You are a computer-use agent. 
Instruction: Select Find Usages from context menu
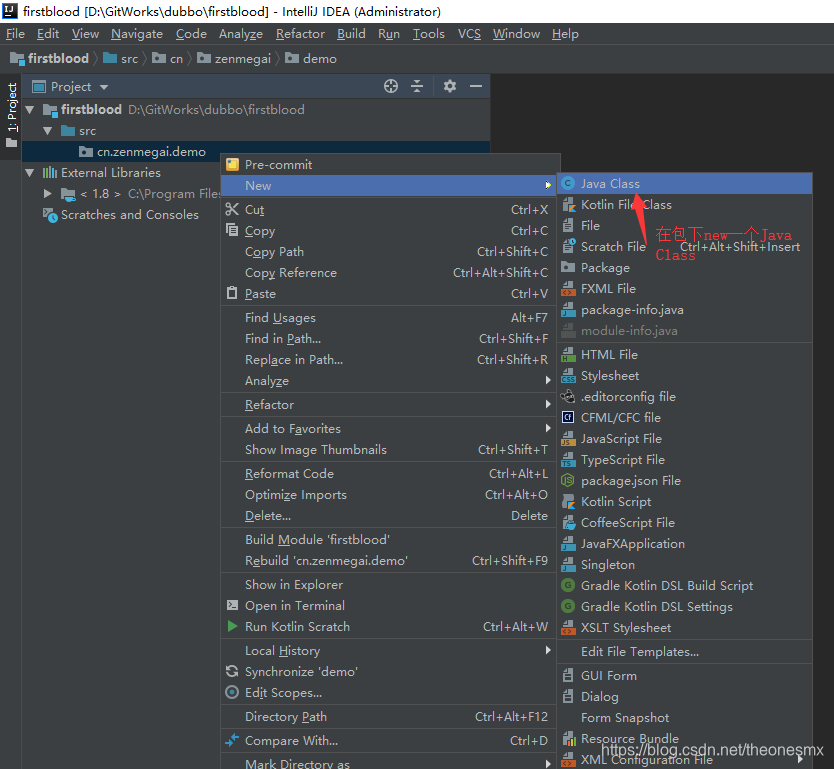(388, 317)
